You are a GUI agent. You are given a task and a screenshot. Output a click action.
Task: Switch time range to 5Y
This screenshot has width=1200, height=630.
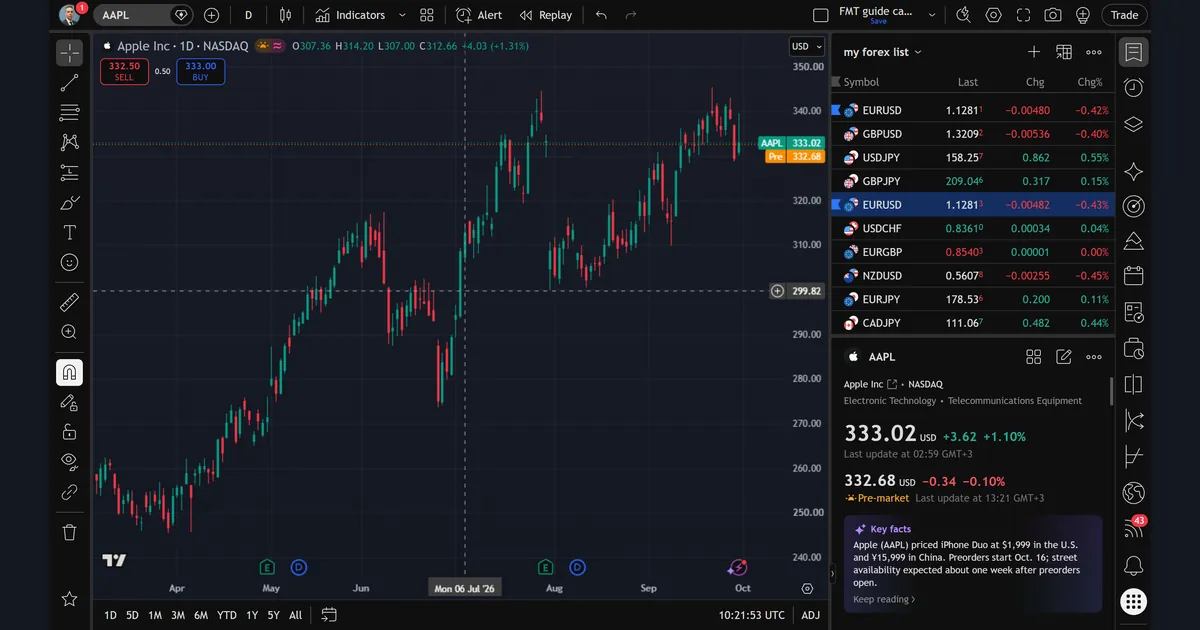273,615
